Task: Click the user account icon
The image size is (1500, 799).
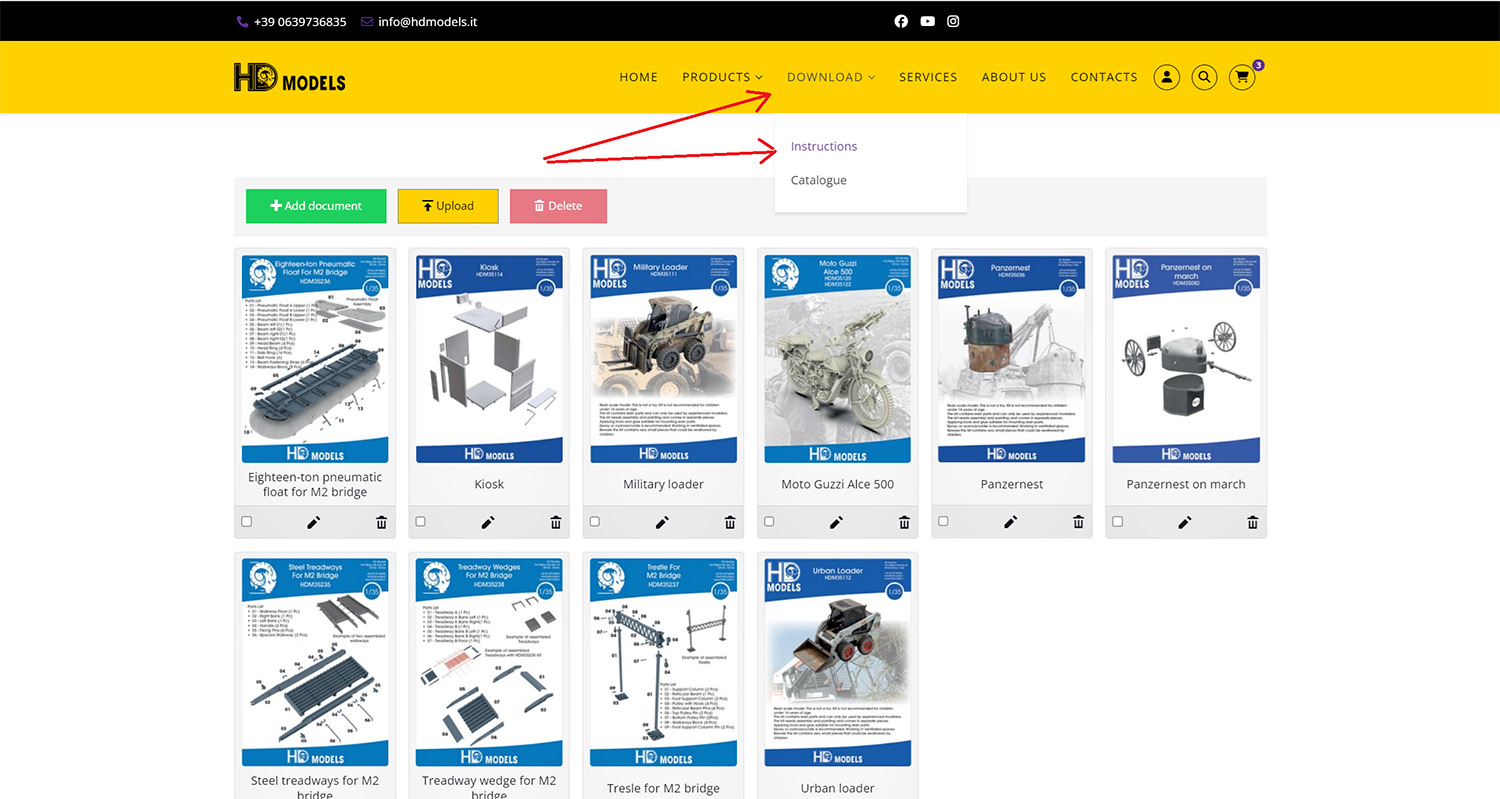Action: pos(1166,77)
